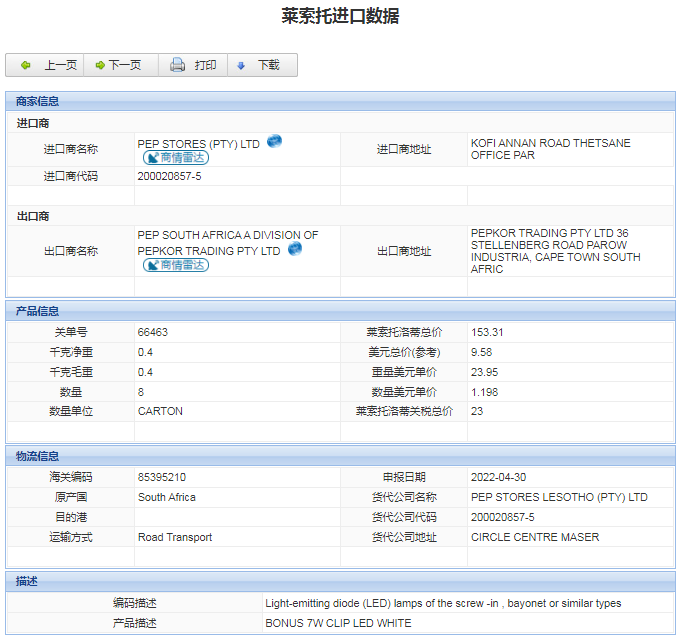
Task: Click the green previous-page arrow icon
Action: (26, 65)
